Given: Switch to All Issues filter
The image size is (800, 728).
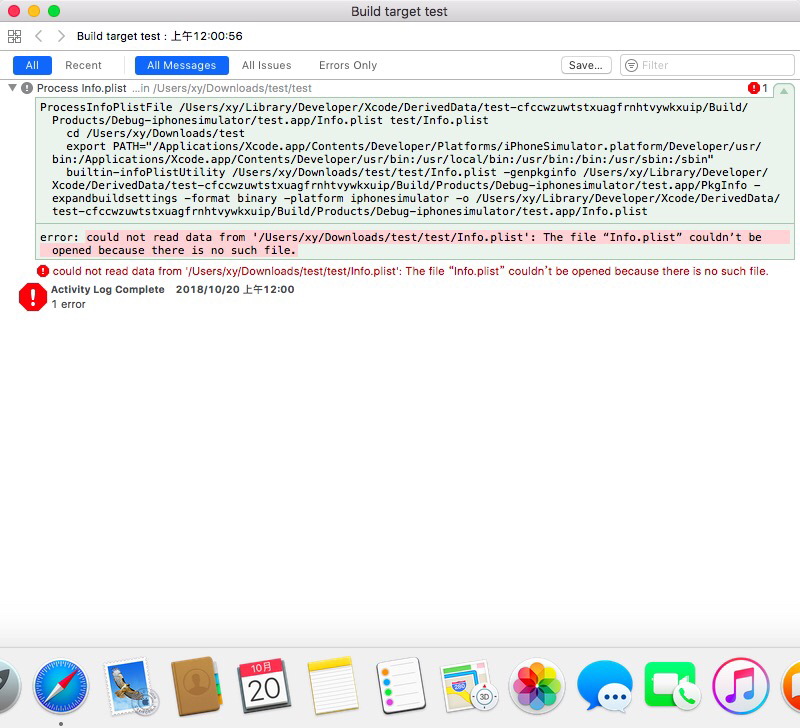Looking at the screenshot, I should tap(266, 65).
